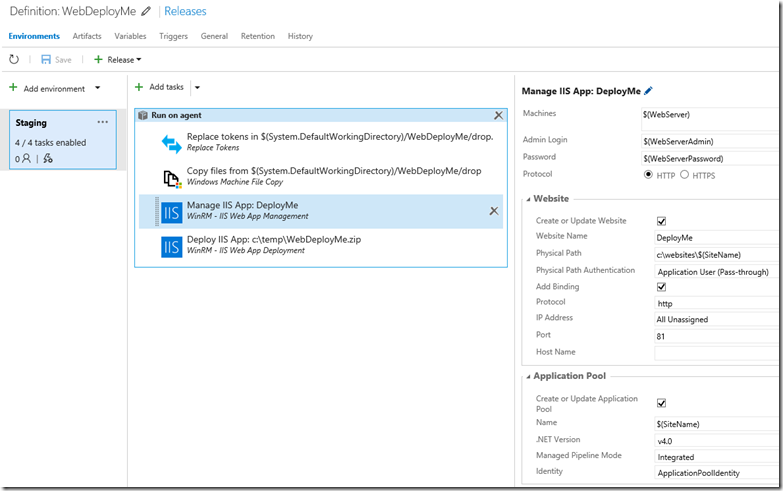
Task: Close the Run on agent phase
Action: (498, 116)
